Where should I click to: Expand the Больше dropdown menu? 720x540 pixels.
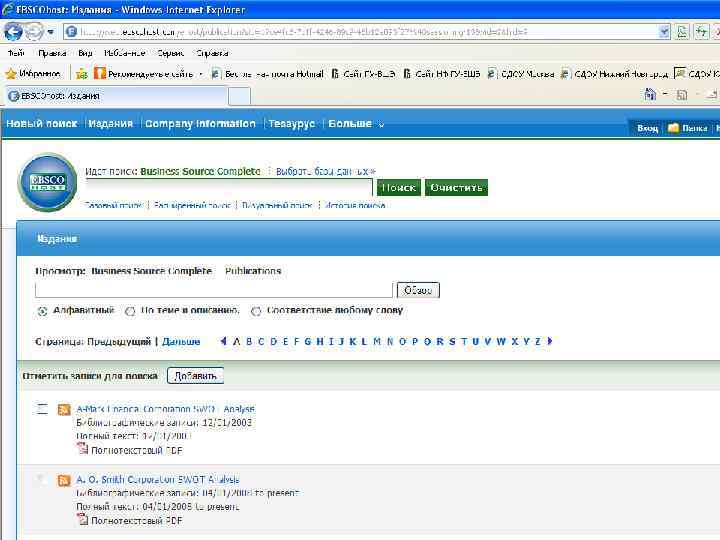tap(356, 124)
